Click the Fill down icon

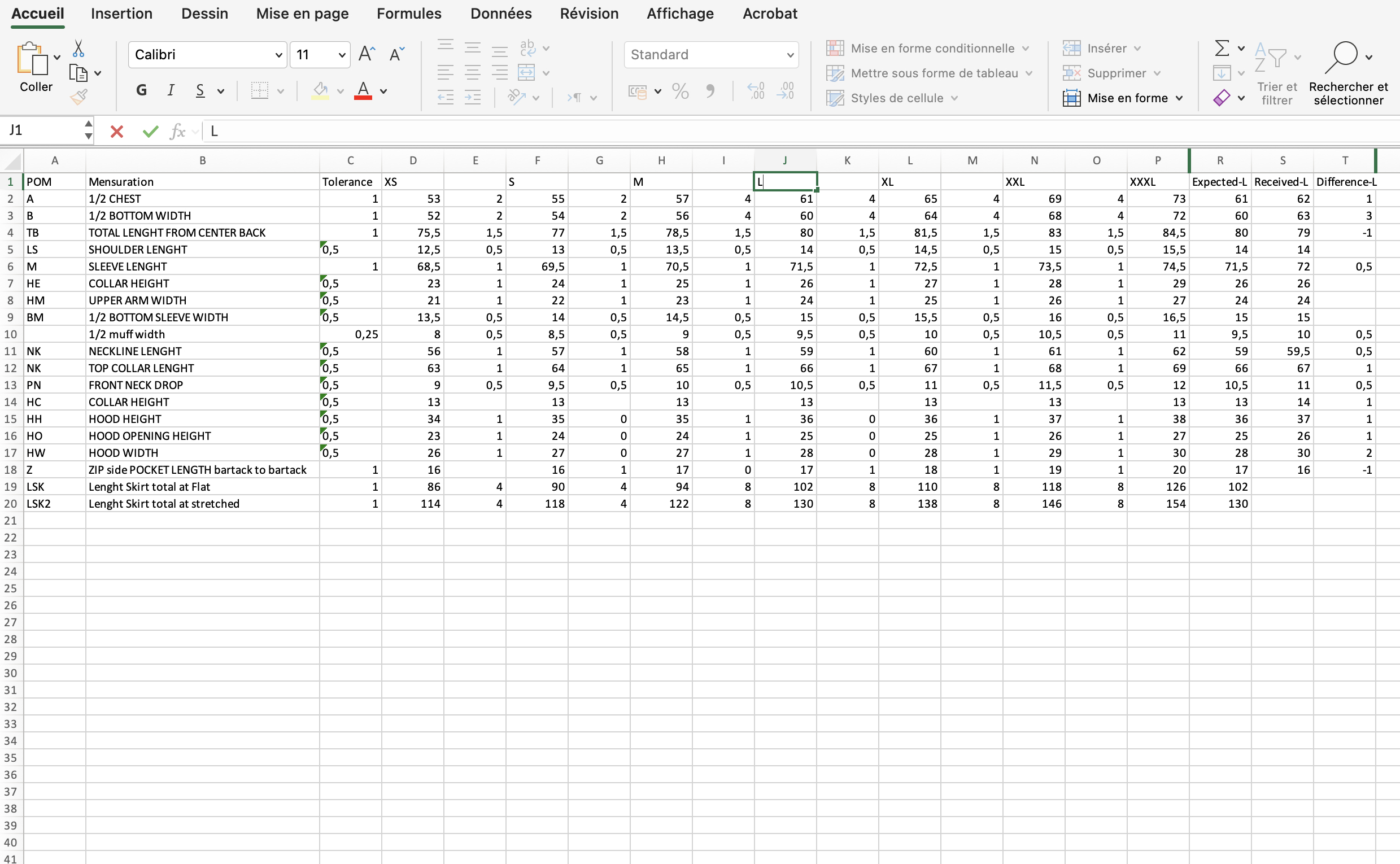(x=1222, y=73)
